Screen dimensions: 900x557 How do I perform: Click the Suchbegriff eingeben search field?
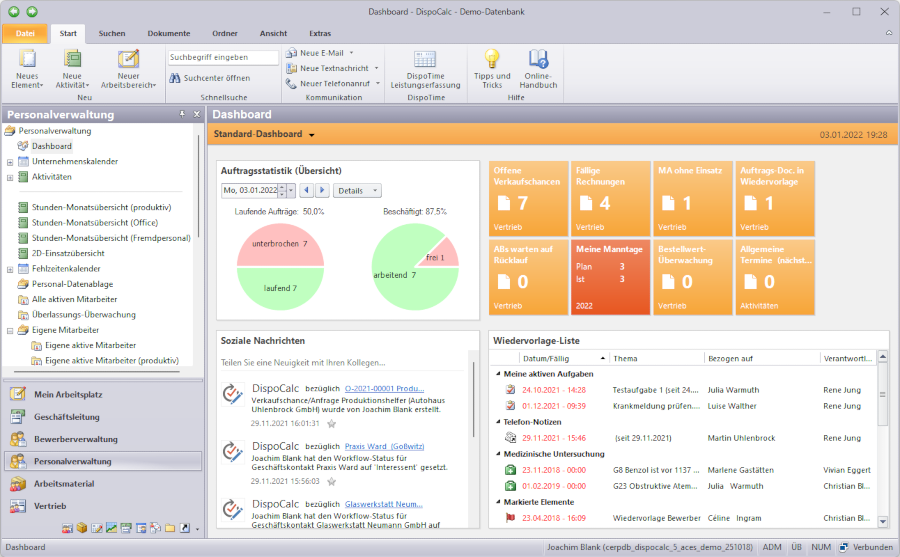pos(223,58)
